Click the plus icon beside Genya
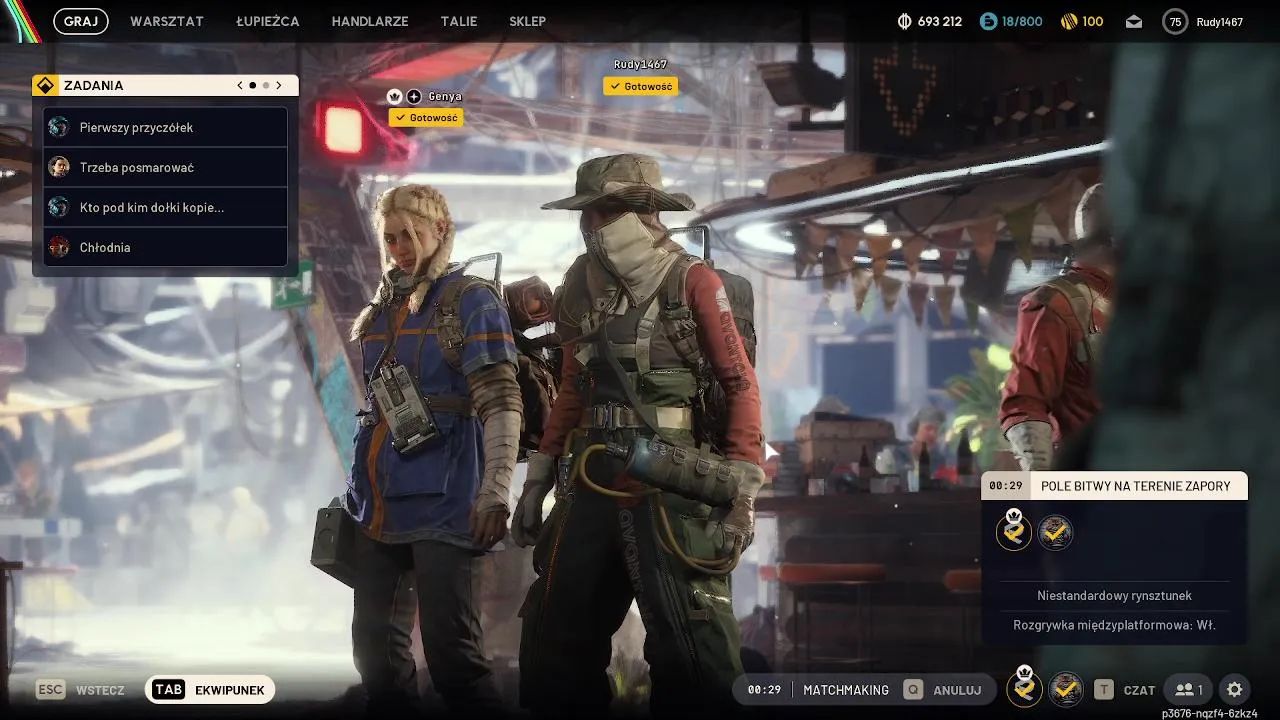This screenshot has height=720, width=1280. point(414,96)
